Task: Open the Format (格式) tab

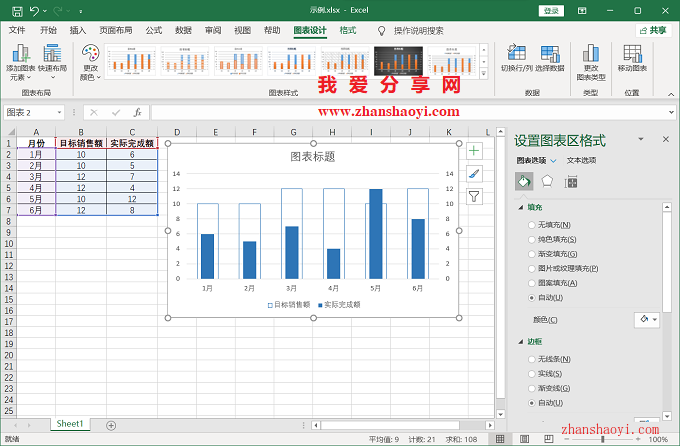Action: point(348,30)
